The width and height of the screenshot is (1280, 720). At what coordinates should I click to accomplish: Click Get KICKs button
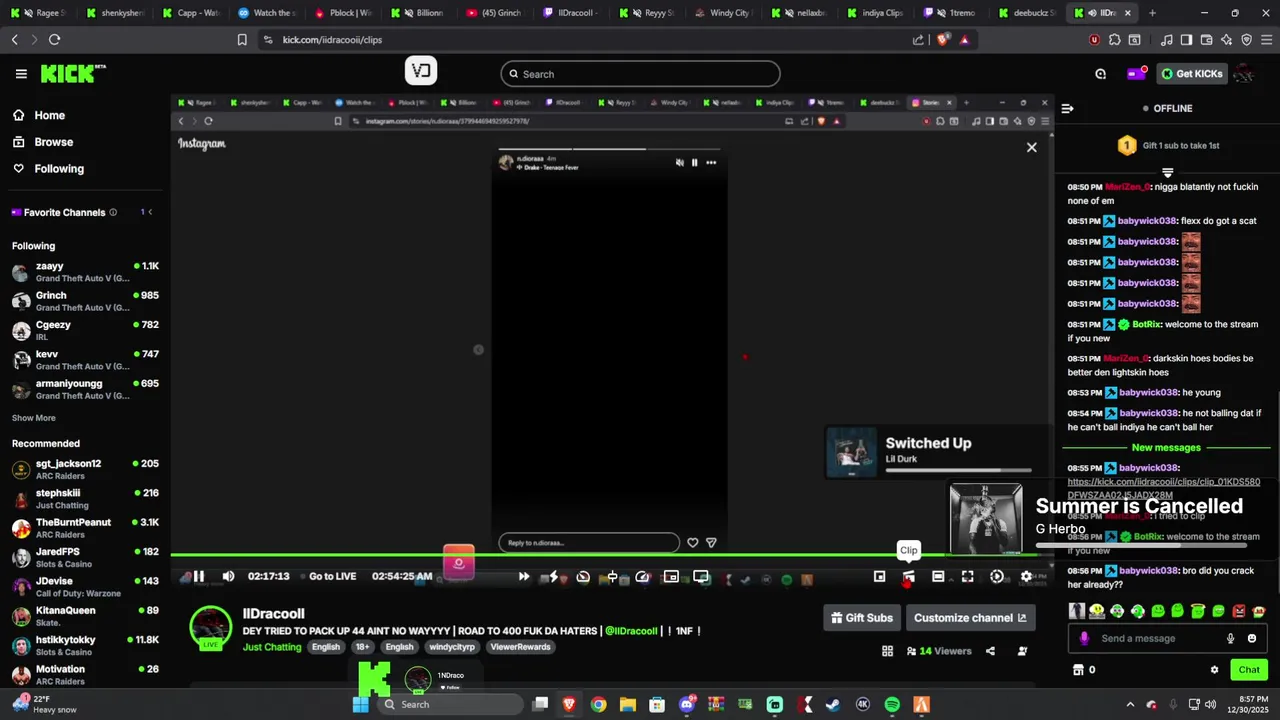tap(1190, 74)
